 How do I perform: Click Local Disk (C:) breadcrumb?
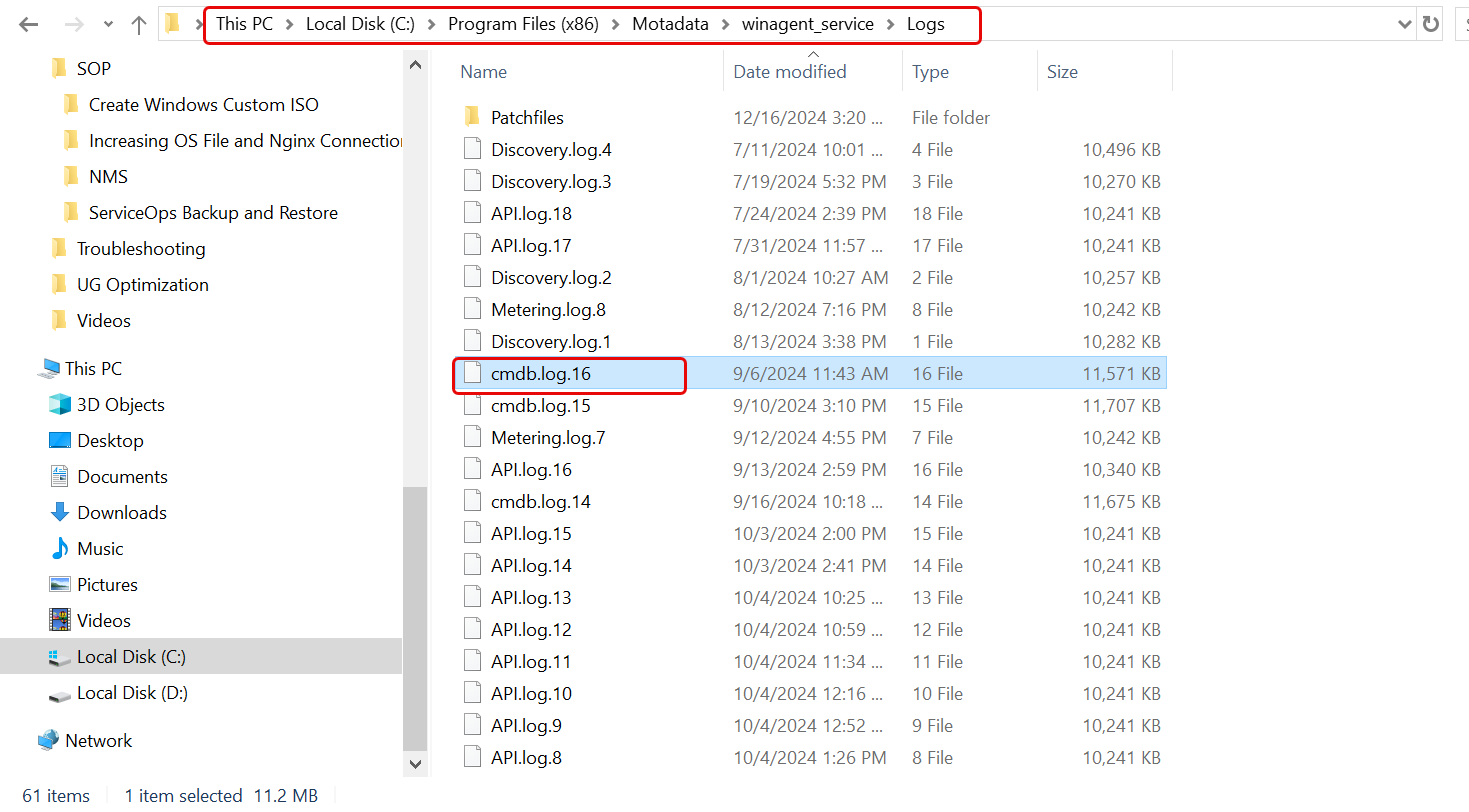[x=360, y=24]
